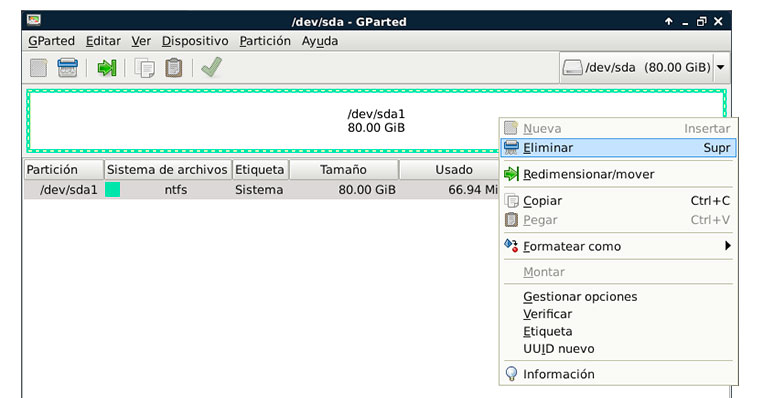Image resolution: width=760 pixels, height=398 pixels.
Task: Select Formatear como in context menu
Action: coord(618,246)
